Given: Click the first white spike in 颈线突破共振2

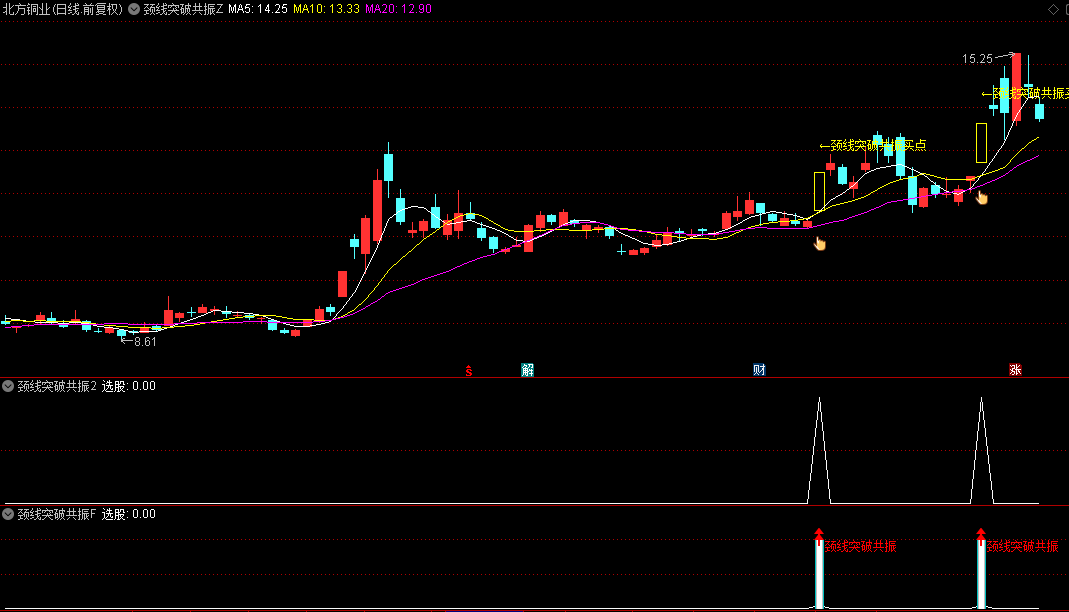Looking at the screenshot, I should (x=819, y=450).
